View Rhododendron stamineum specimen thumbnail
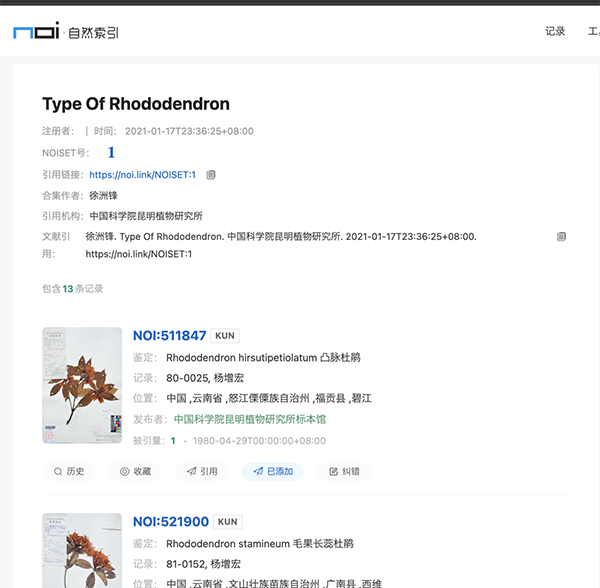Image resolution: width=600 pixels, height=588 pixels. point(82,550)
